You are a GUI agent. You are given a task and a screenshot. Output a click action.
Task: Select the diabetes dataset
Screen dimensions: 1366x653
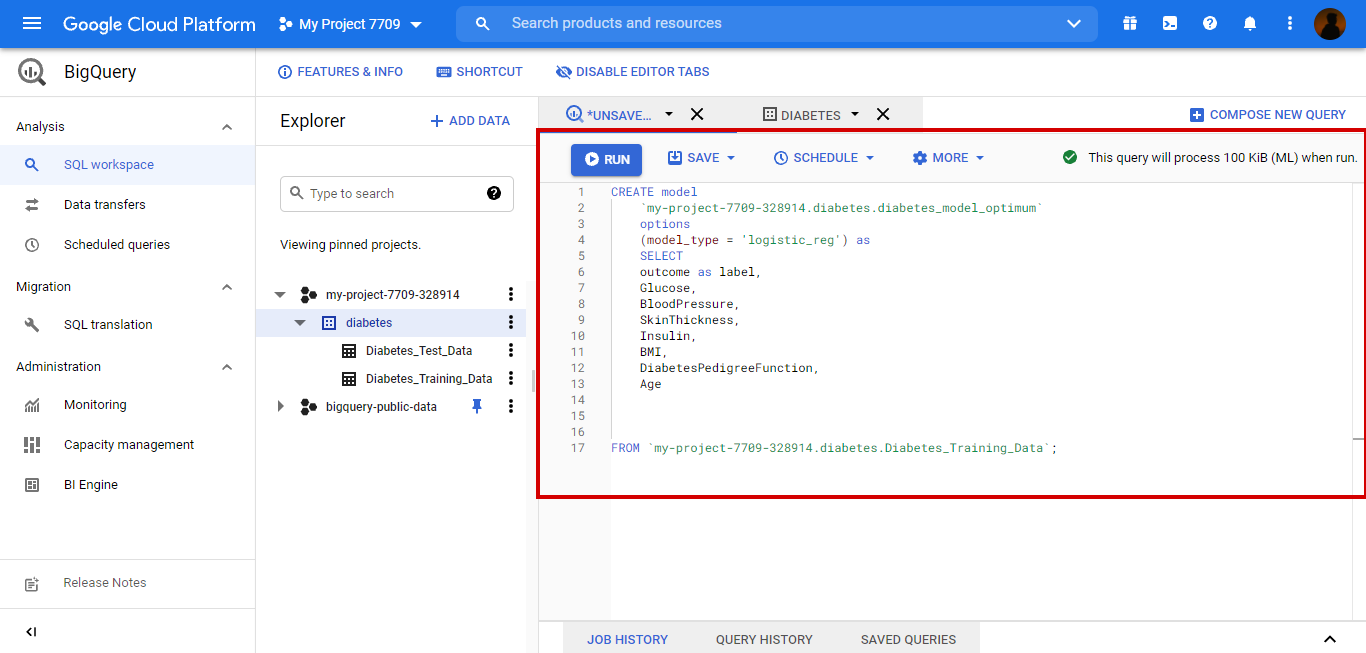tap(369, 323)
